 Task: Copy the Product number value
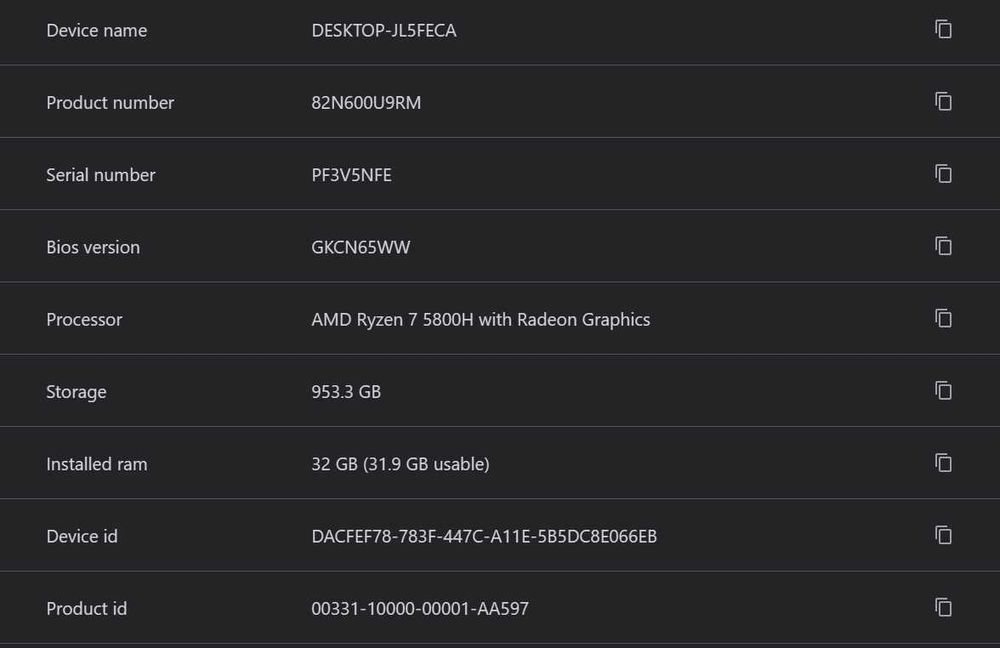pos(943,102)
